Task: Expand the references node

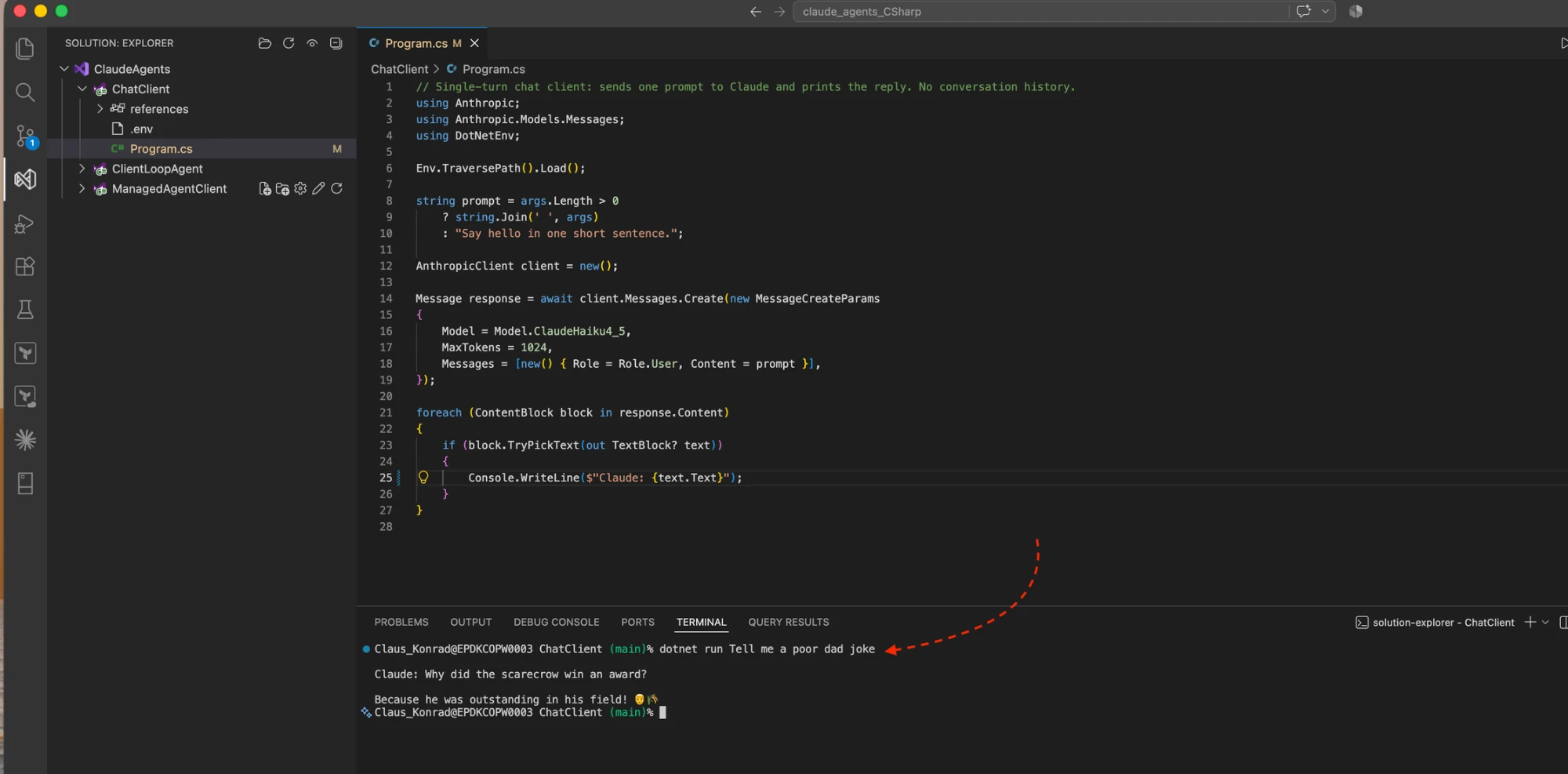Action: (x=100, y=109)
